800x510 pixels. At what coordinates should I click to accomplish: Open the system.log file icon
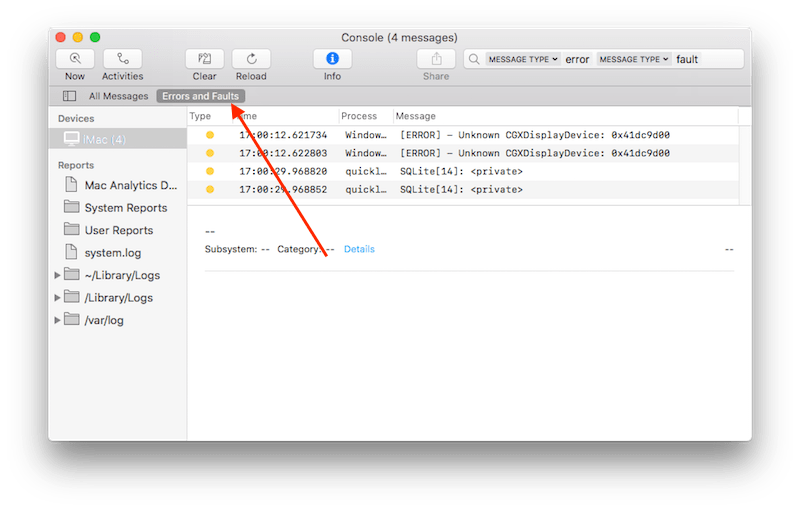[x=71, y=251]
